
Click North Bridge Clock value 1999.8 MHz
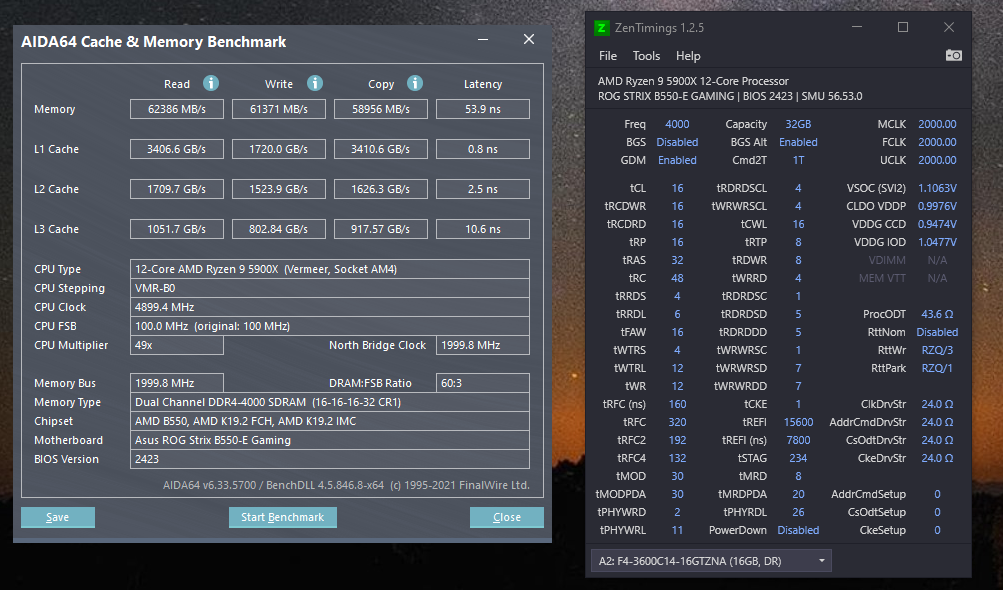(483, 345)
